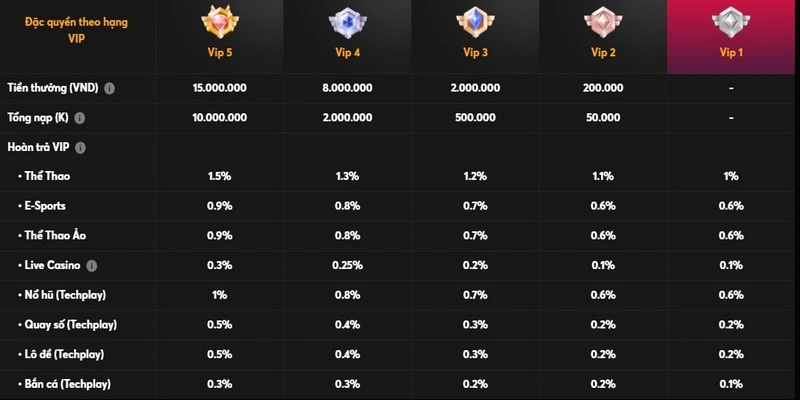Click the Vip 3 badge icon
The width and height of the screenshot is (800, 400).
(x=474, y=24)
